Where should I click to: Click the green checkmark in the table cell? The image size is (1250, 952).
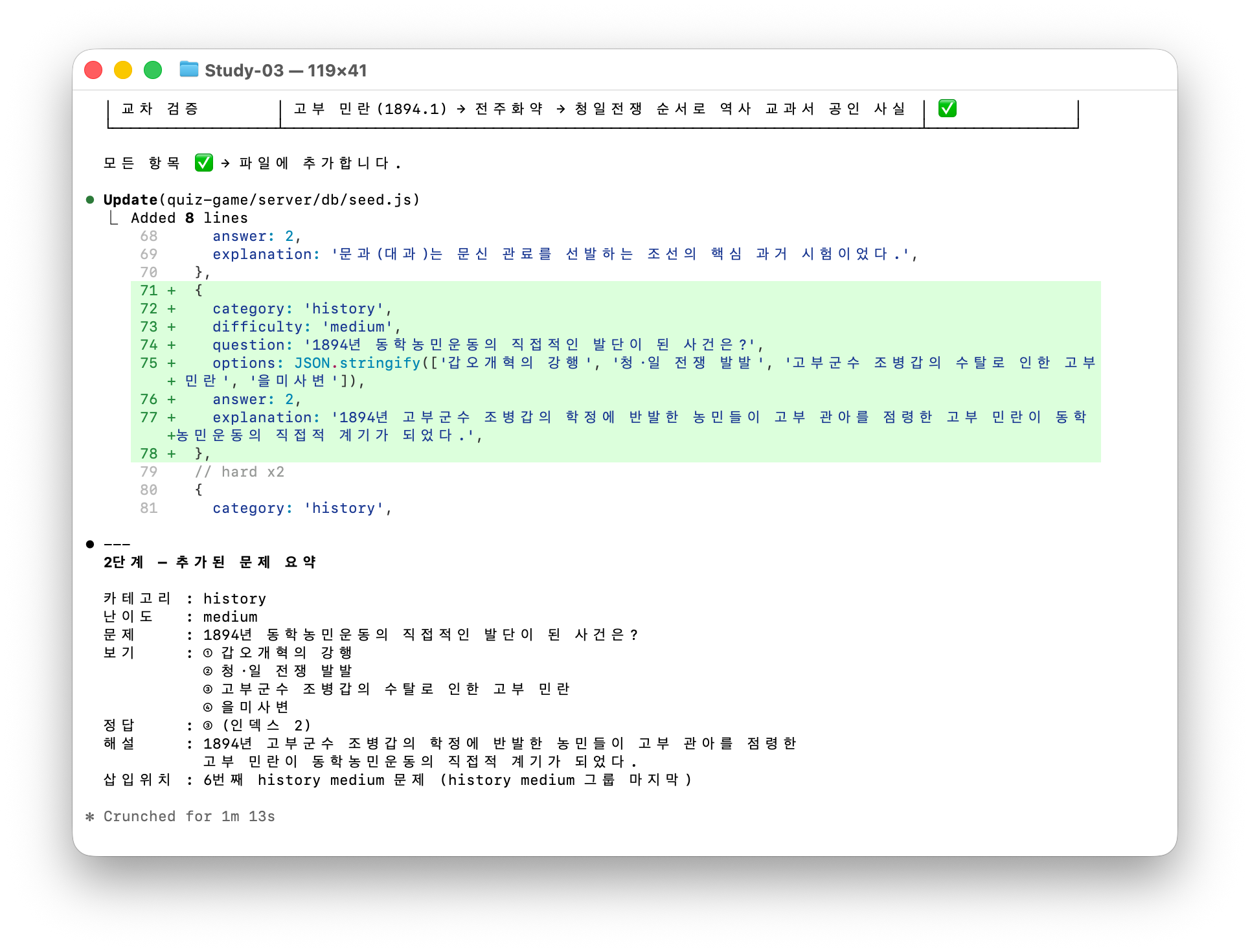pos(947,109)
